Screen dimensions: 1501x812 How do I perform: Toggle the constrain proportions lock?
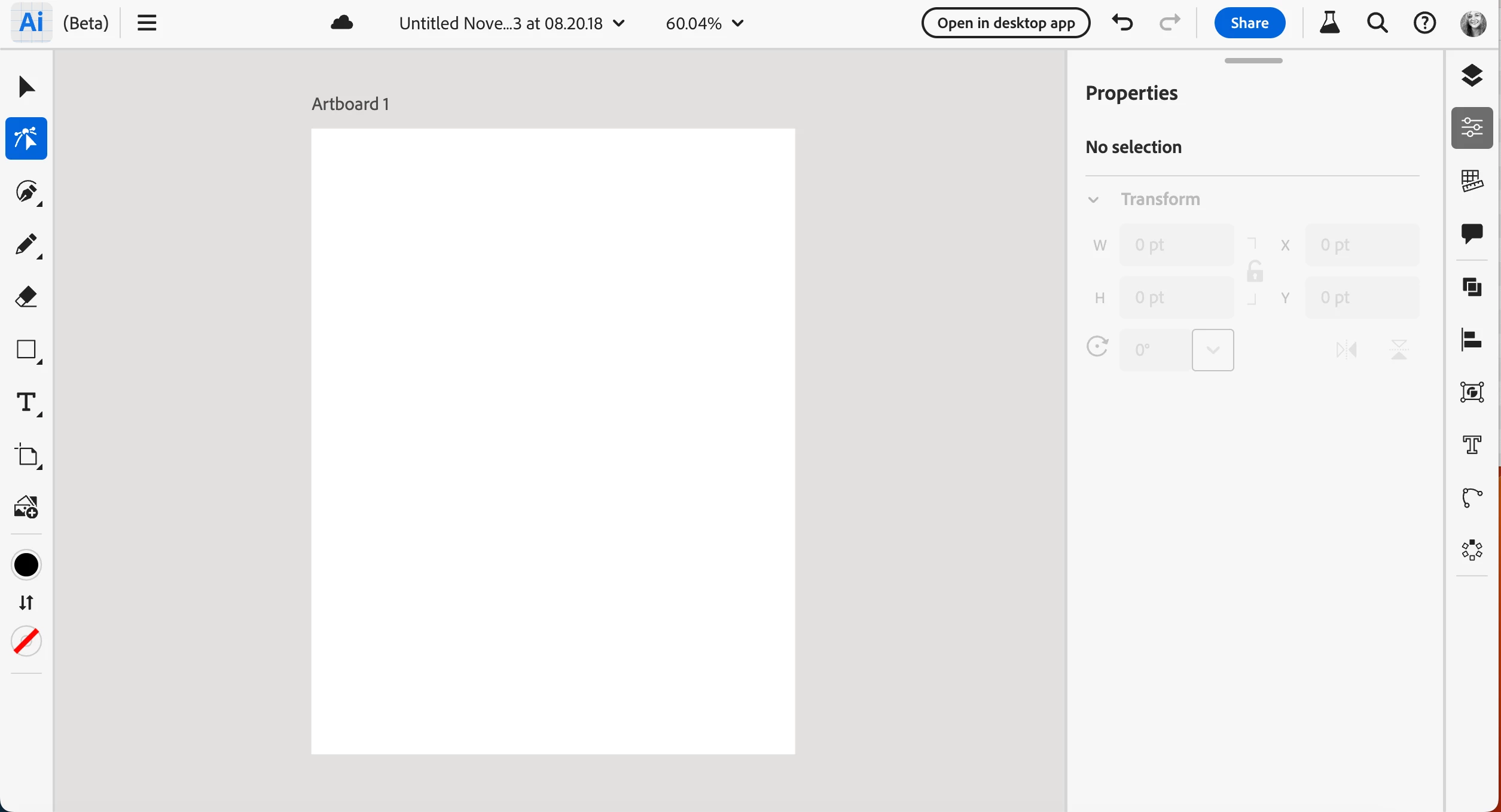tap(1255, 271)
